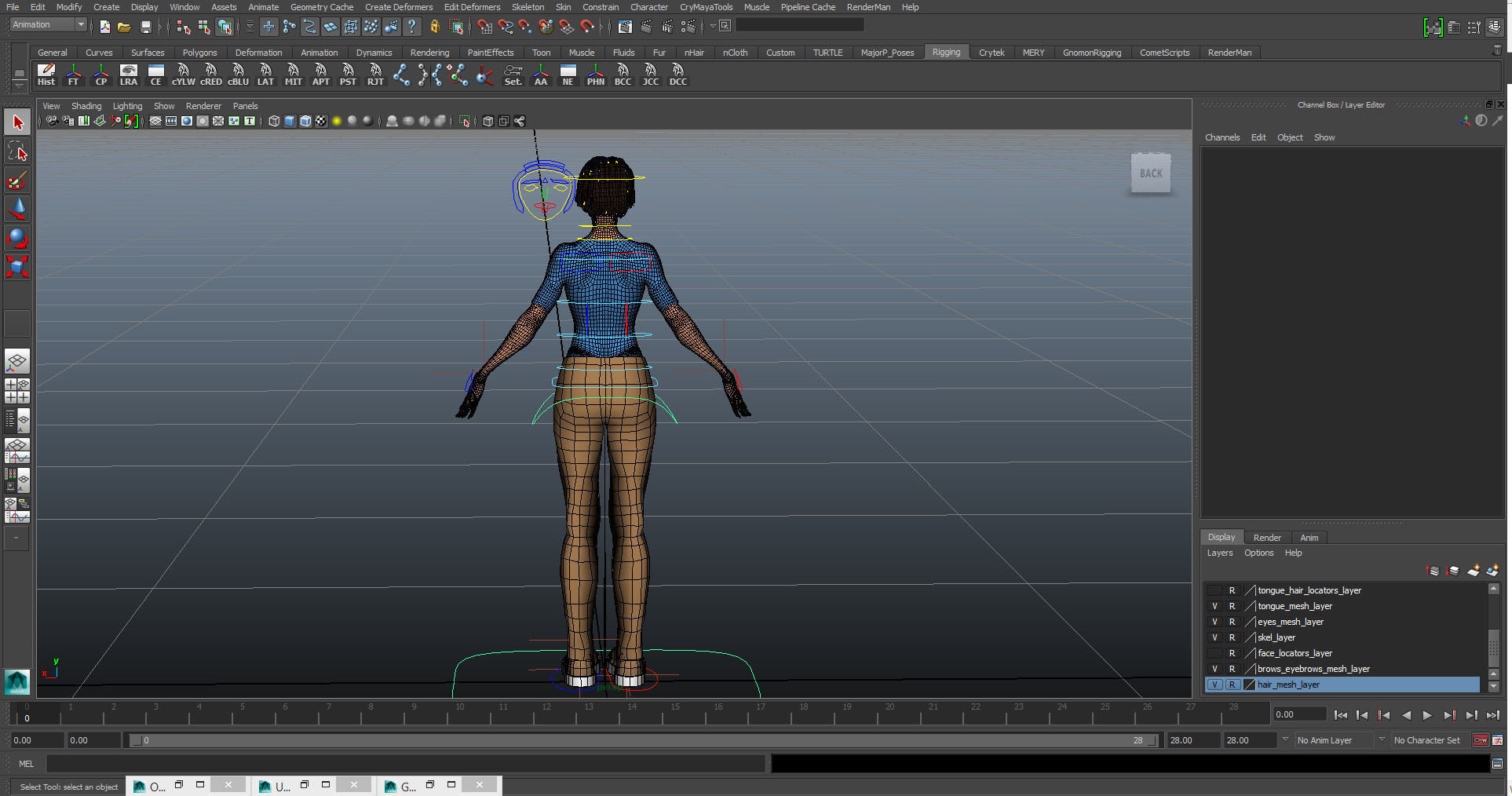Open the Channels menu in Channel Box
Viewport: 1512px width, 796px height.
pyautogui.click(x=1222, y=137)
